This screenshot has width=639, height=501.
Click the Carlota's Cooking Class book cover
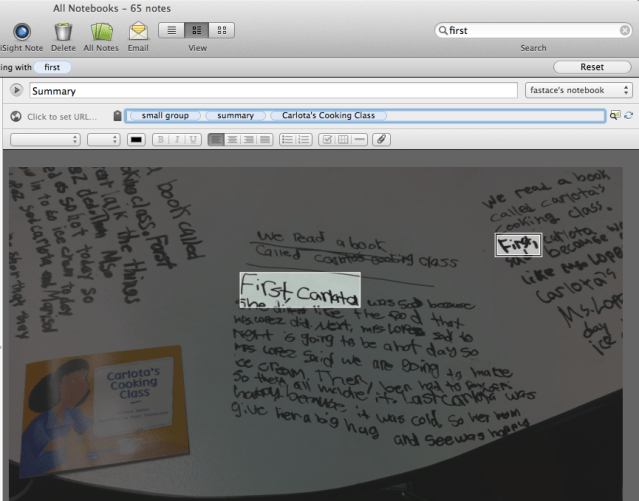click(104, 412)
